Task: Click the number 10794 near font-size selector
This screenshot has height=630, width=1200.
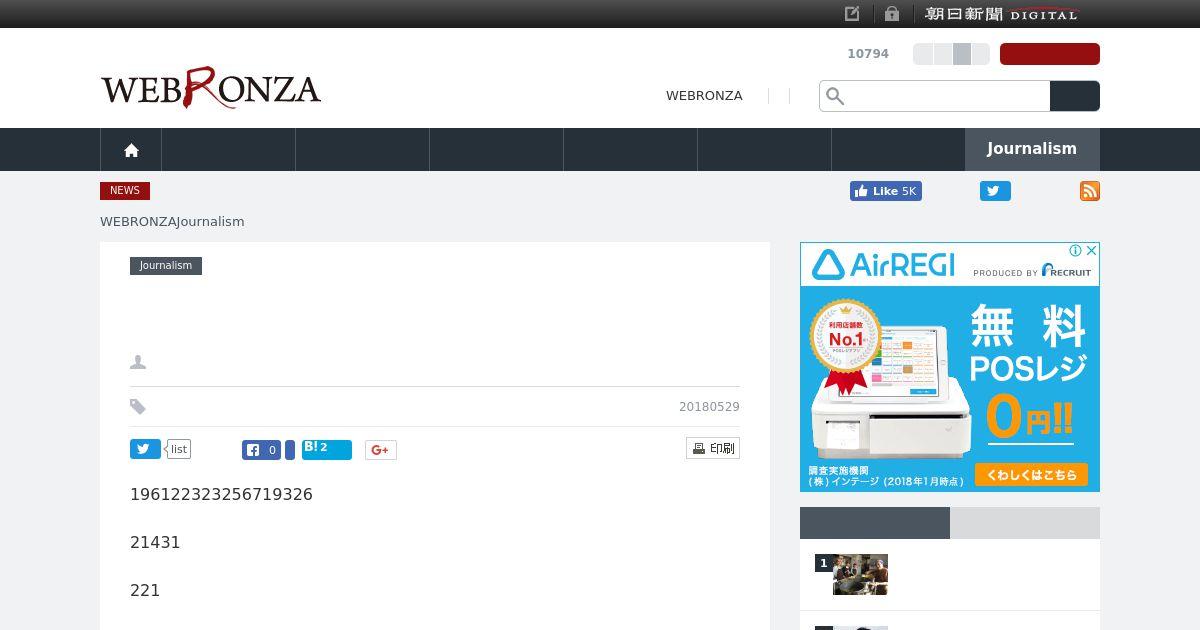Action: (868, 54)
